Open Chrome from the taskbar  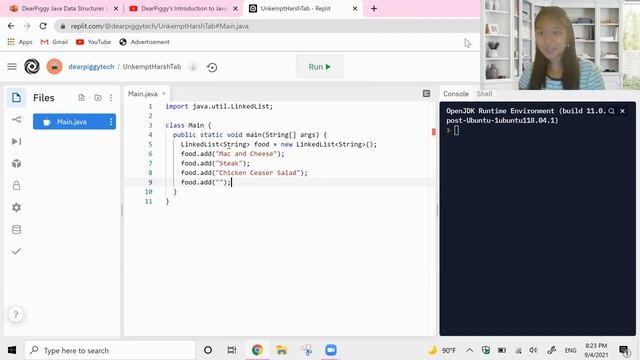[257, 350]
